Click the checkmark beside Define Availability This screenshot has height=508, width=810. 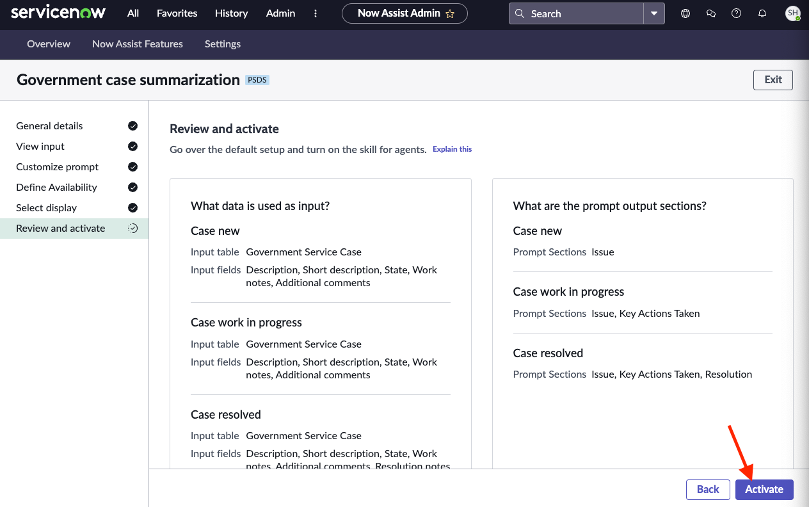click(x=133, y=187)
